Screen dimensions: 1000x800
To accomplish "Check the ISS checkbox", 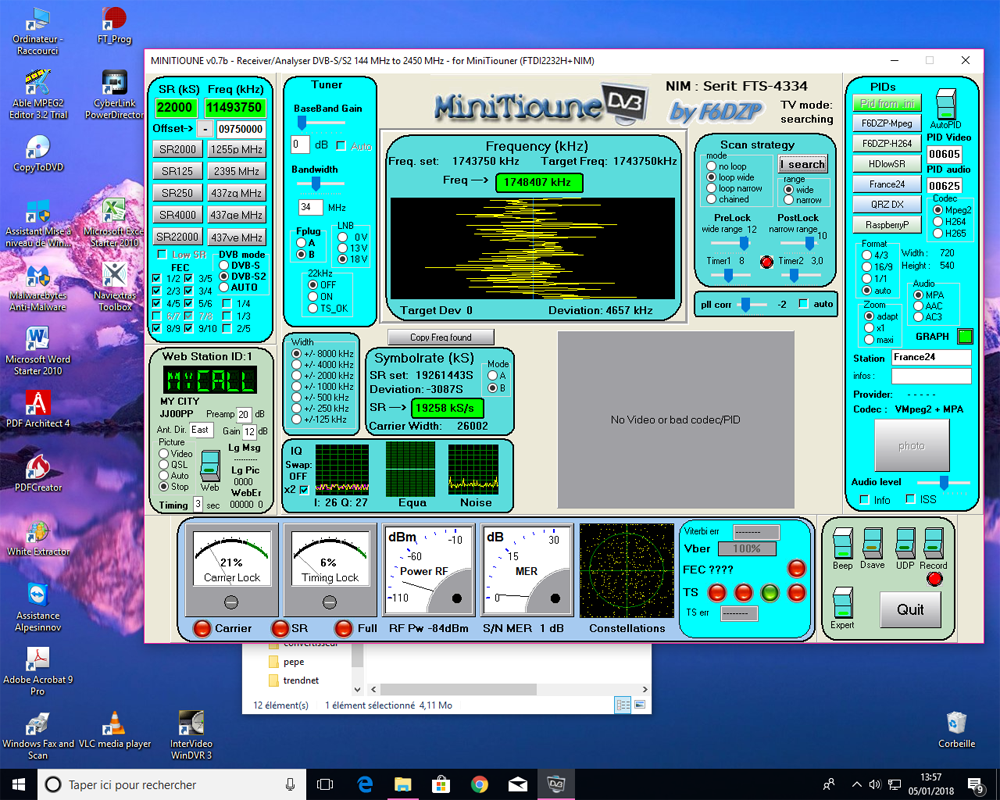I will 911,499.
